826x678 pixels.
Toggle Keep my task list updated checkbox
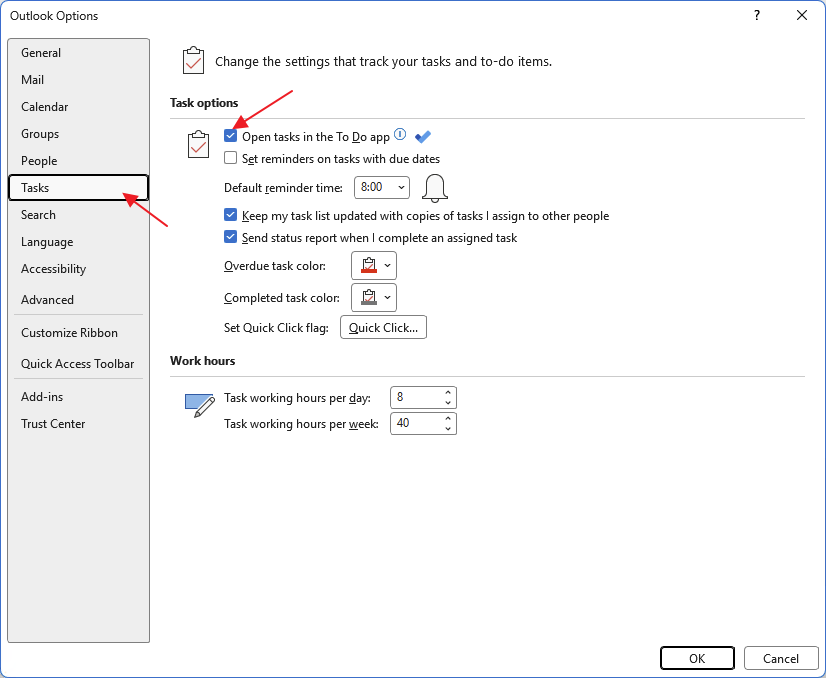click(231, 215)
